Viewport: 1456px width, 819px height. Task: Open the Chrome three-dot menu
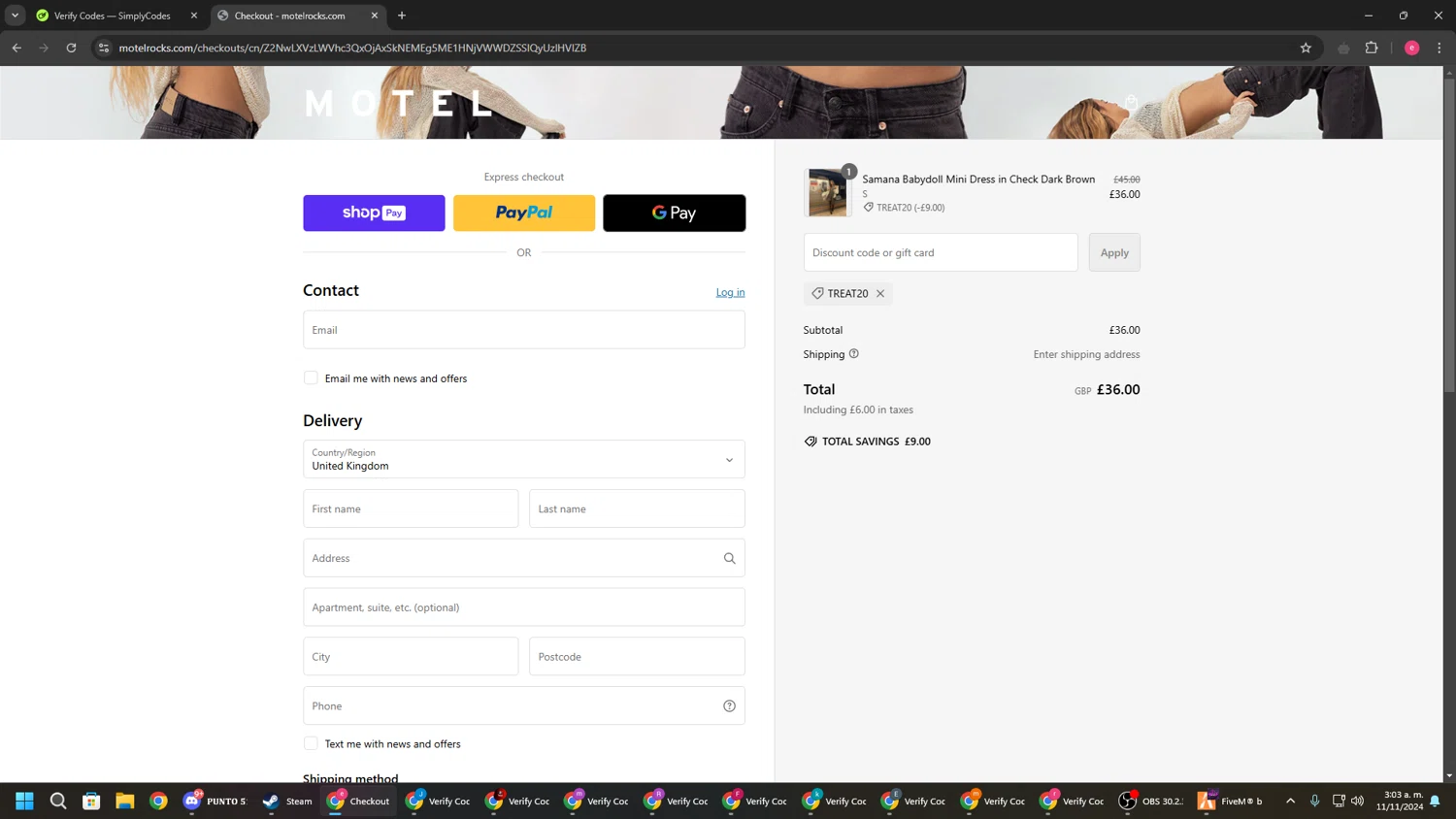click(x=1439, y=48)
